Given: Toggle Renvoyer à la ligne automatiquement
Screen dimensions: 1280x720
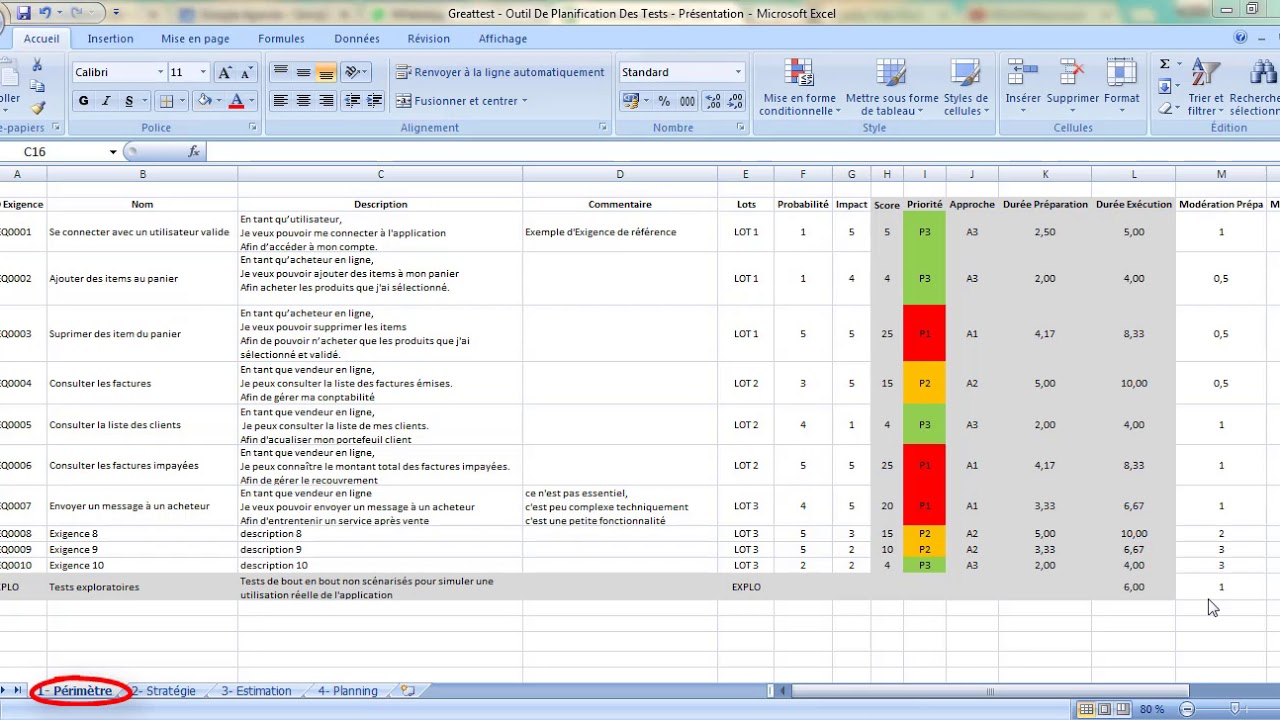Looking at the screenshot, I should pyautogui.click(x=500, y=72).
